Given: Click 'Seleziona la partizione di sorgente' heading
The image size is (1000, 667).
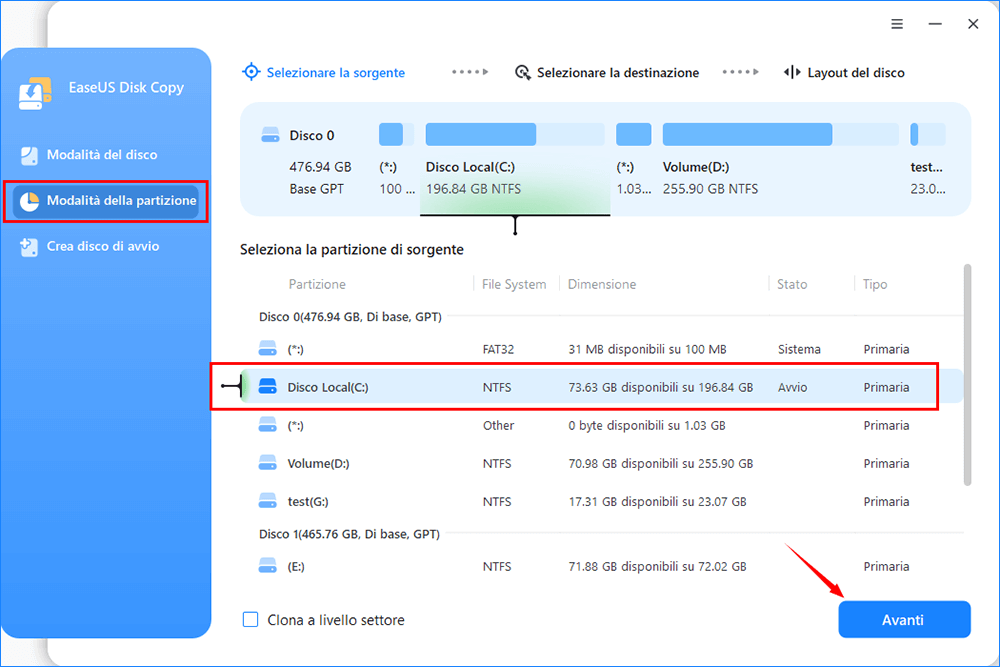Looking at the screenshot, I should point(351,249).
